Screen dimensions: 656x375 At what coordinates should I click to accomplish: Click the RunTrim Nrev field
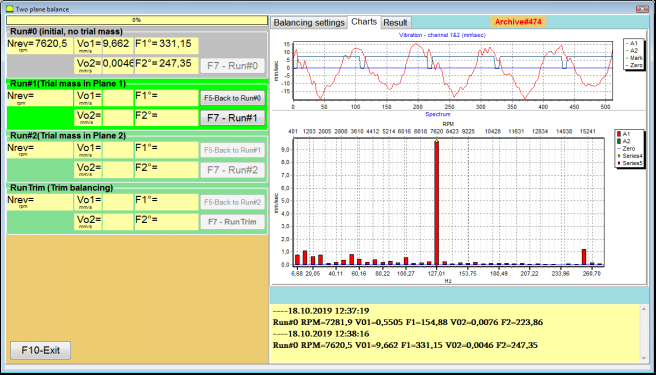[40, 202]
